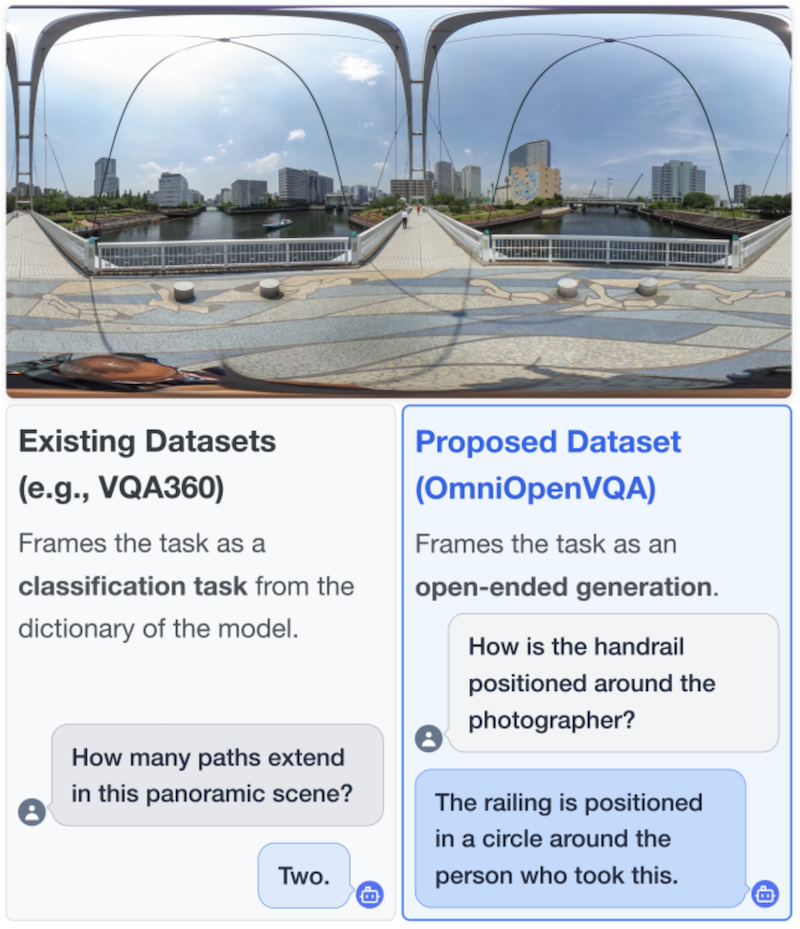Click the "How is the handrail positioned" question bubble
Screen dimensions: 800x929
pyautogui.click(x=612, y=683)
